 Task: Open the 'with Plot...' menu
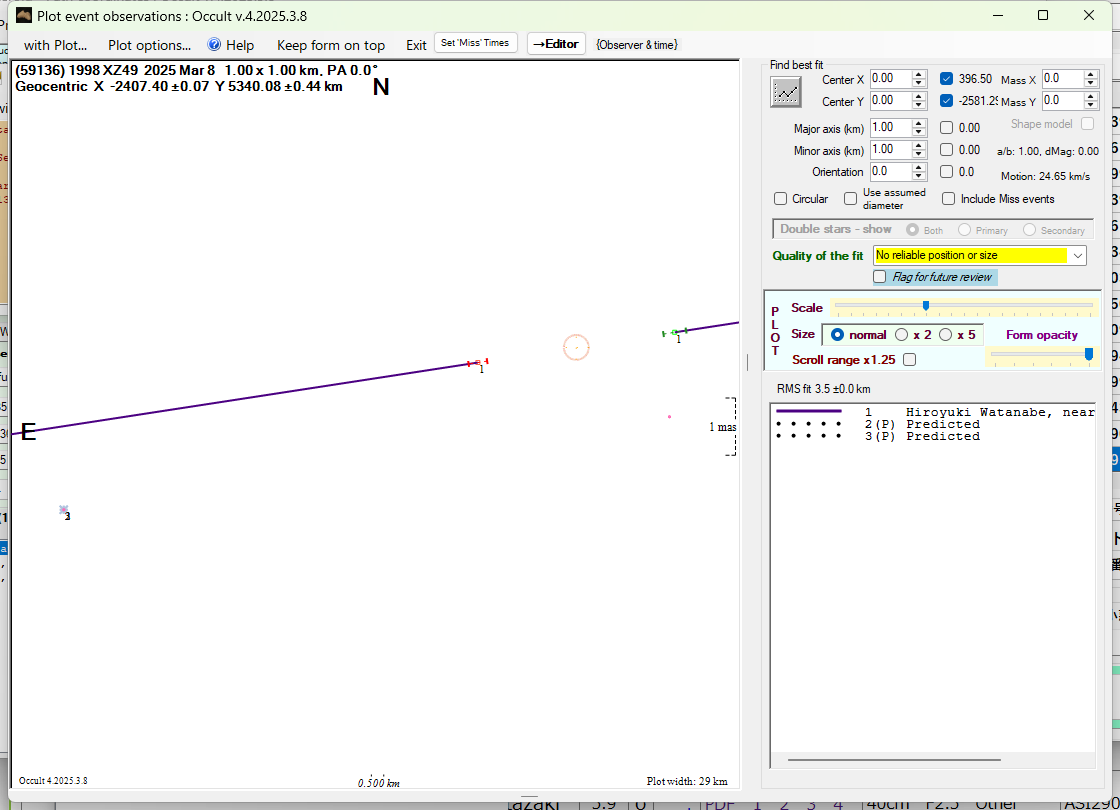click(x=55, y=45)
